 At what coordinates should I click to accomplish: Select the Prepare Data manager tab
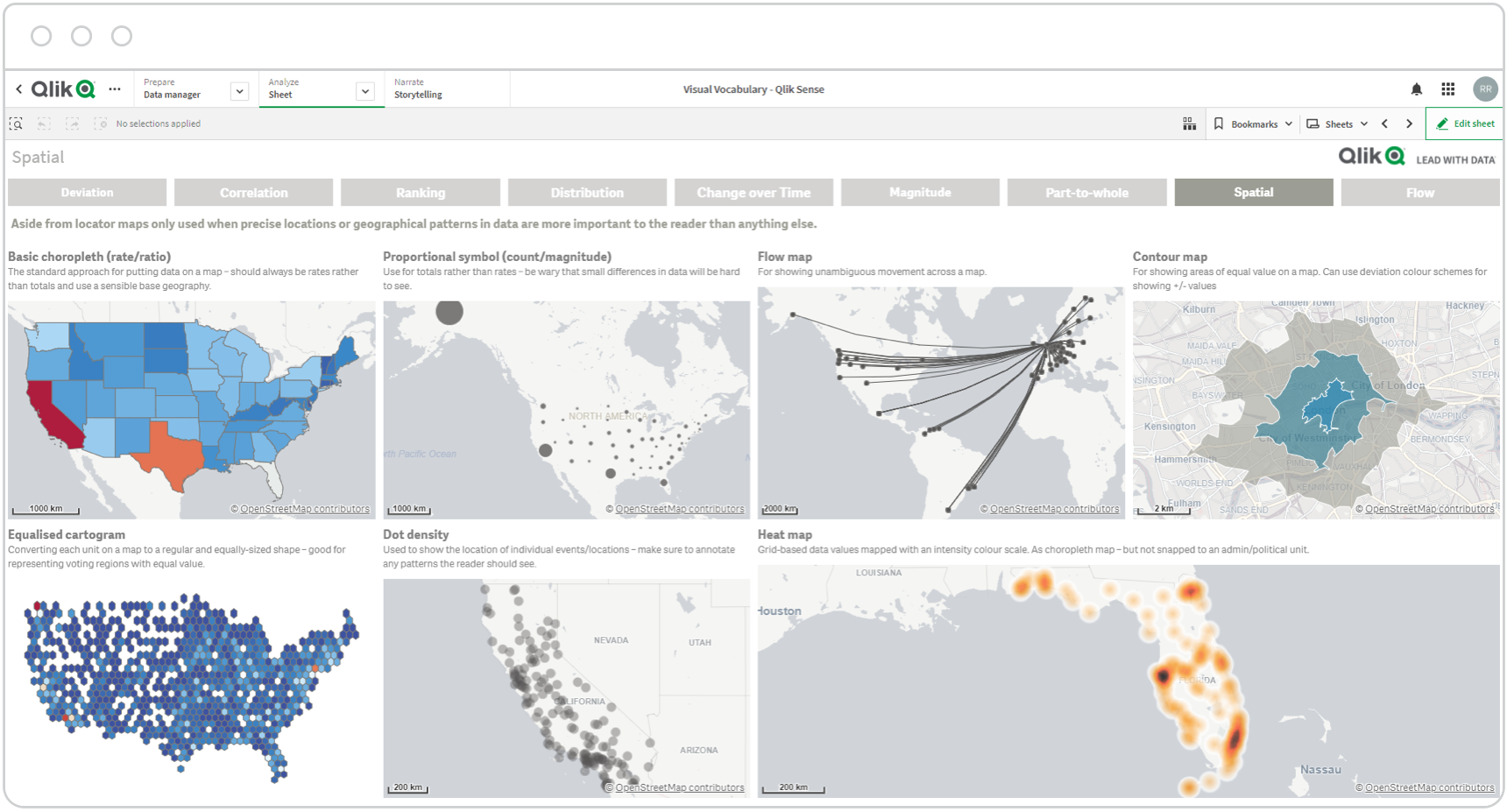pos(173,88)
